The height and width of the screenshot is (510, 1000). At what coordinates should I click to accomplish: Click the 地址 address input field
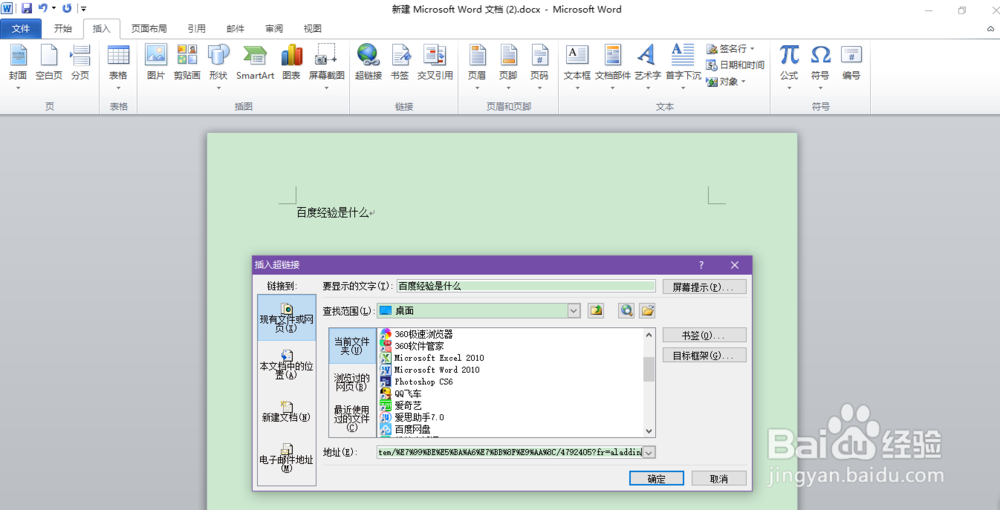click(x=510, y=452)
